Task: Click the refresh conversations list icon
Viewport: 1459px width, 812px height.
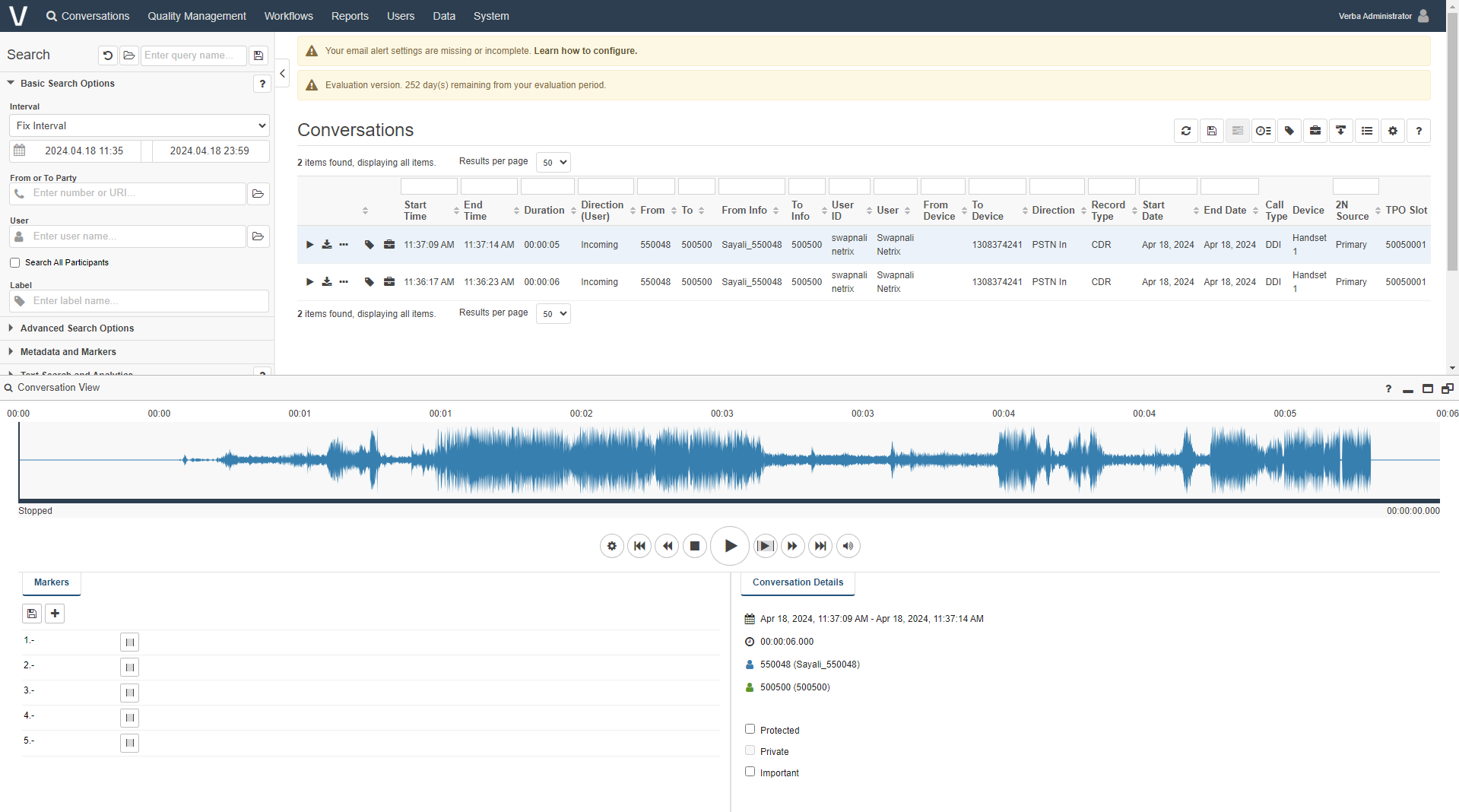Action: 1186,131
